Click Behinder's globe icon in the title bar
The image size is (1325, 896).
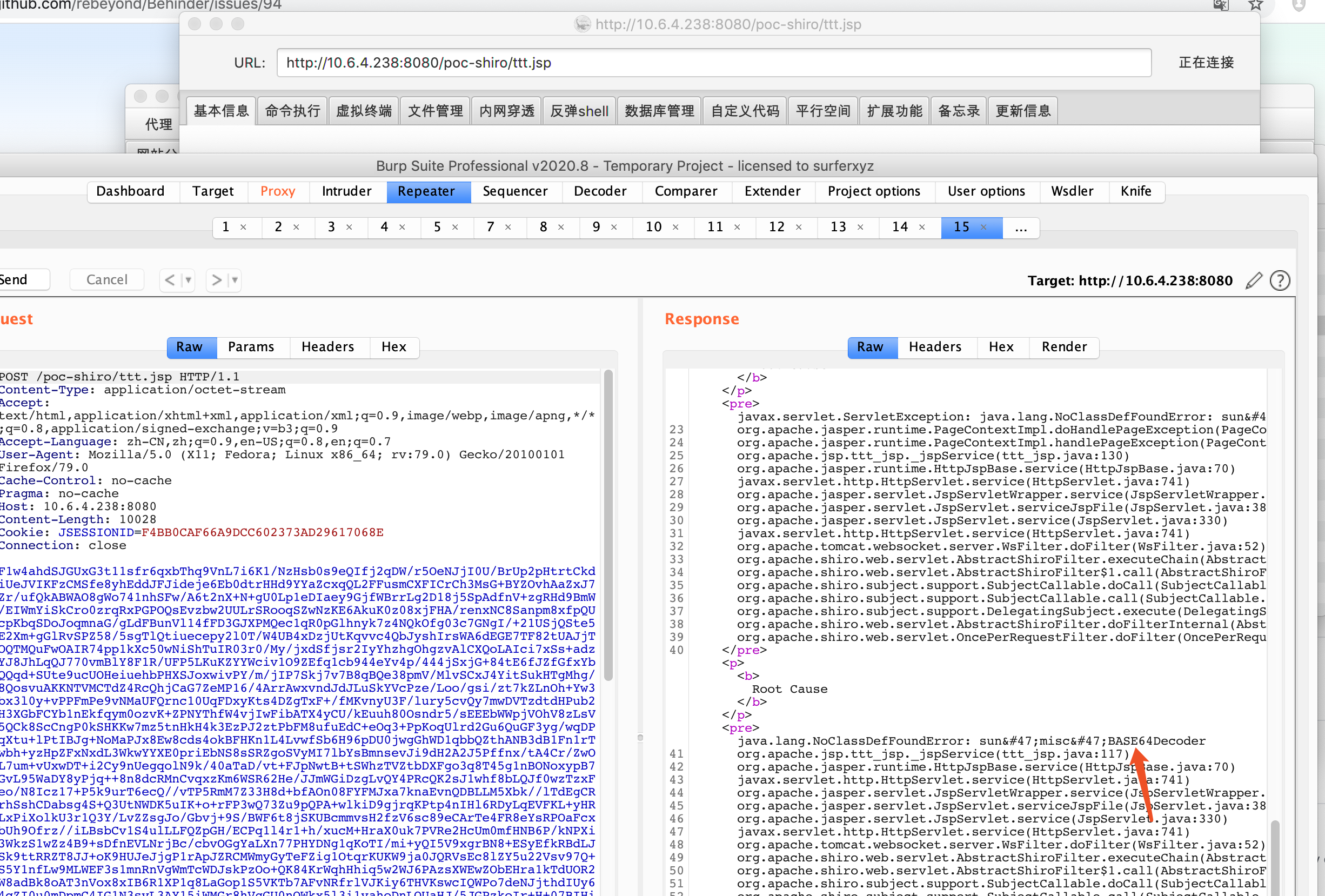[x=582, y=24]
